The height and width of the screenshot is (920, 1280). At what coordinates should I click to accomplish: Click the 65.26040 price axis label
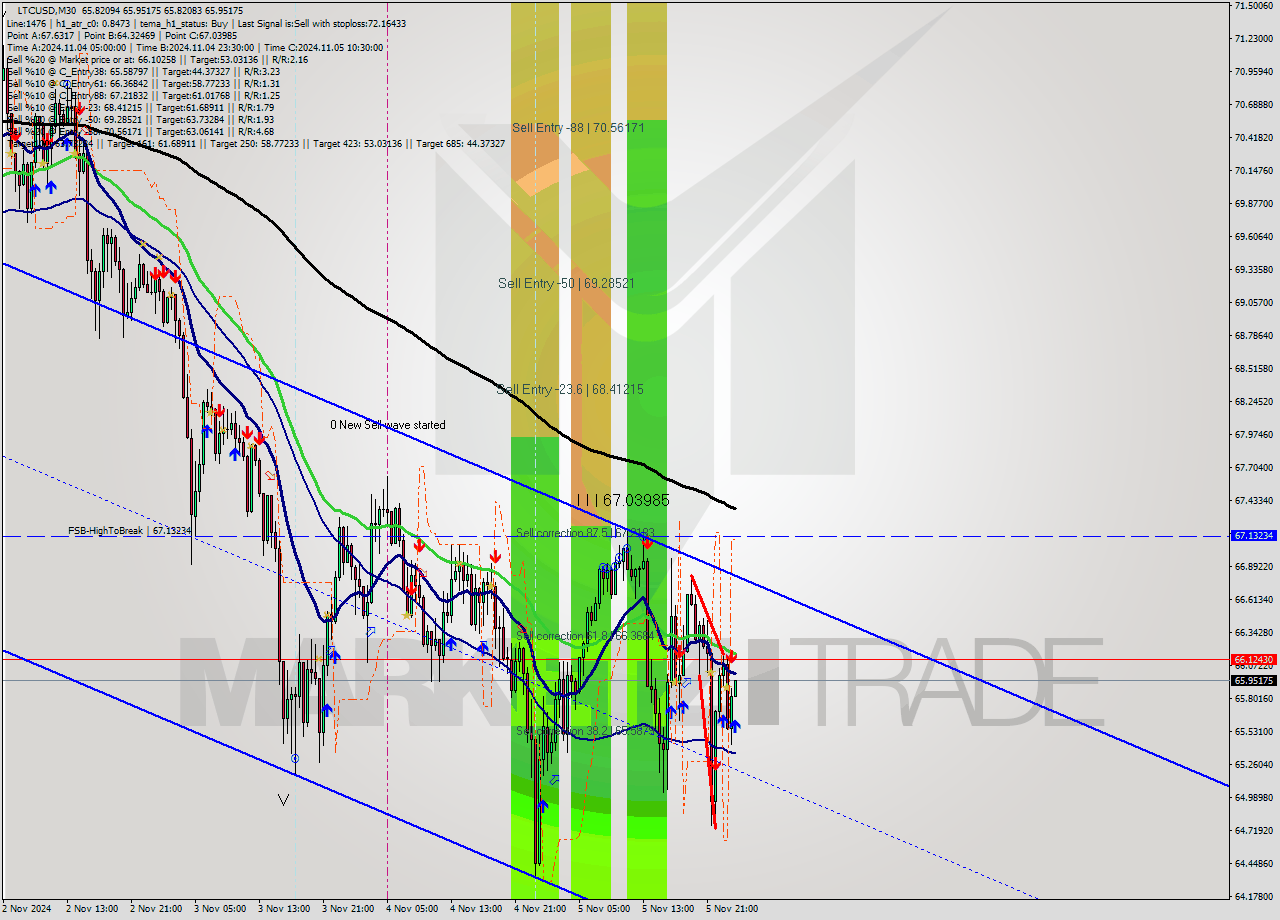click(x=1254, y=764)
